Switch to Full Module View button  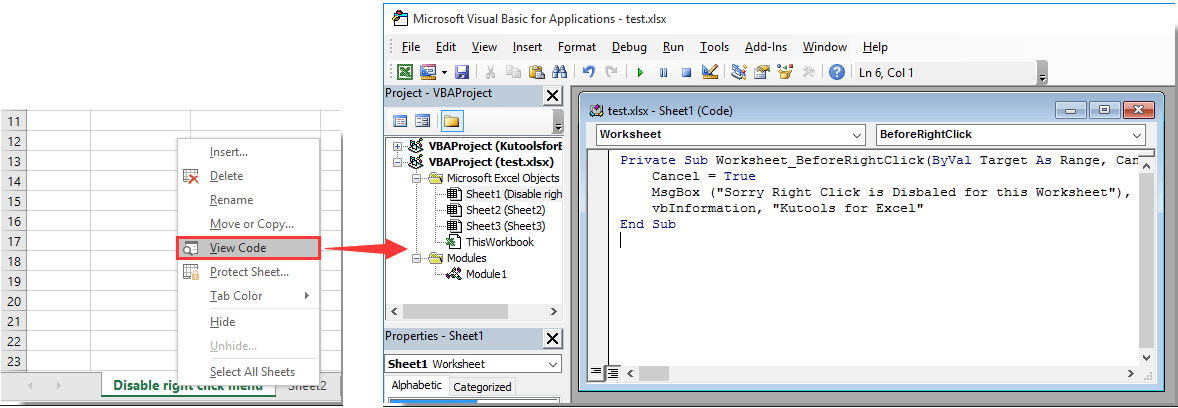pos(612,373)
